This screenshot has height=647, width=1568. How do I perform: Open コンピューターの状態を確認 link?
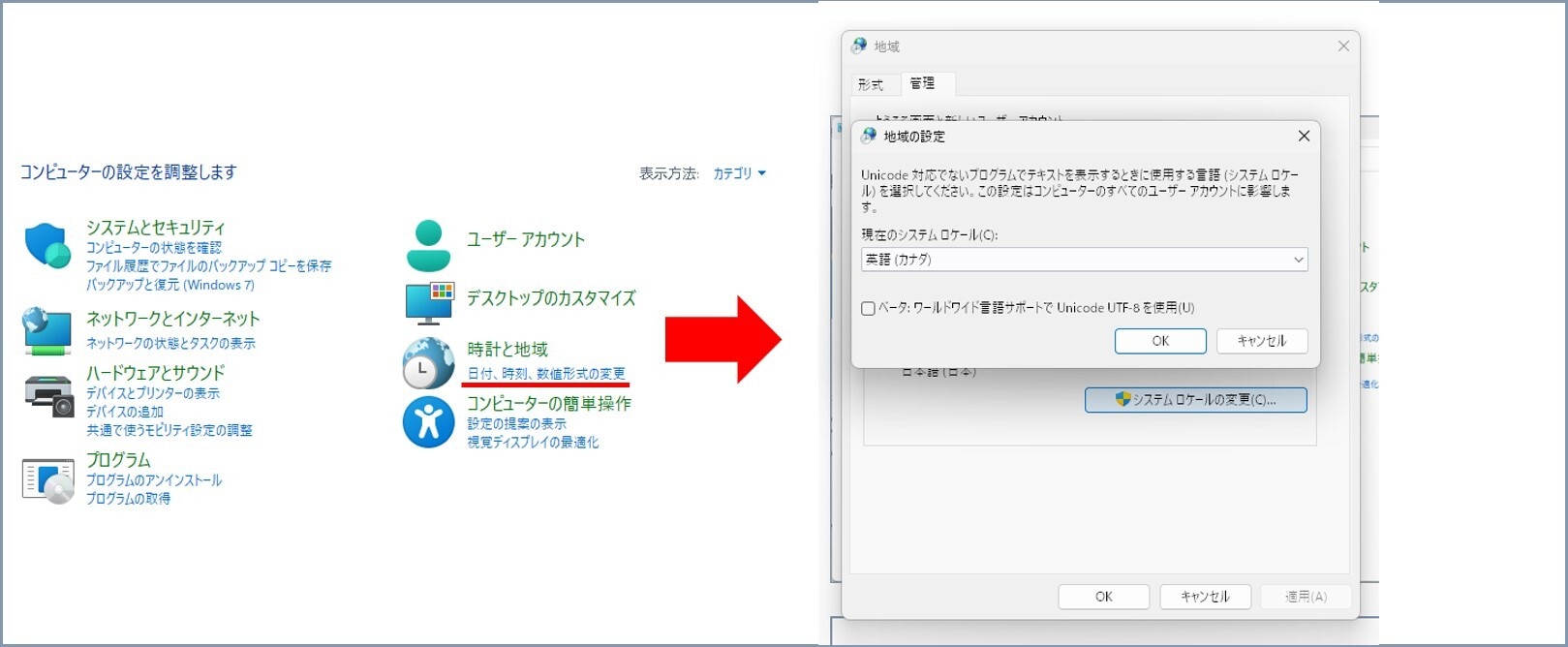coord(154,248)
